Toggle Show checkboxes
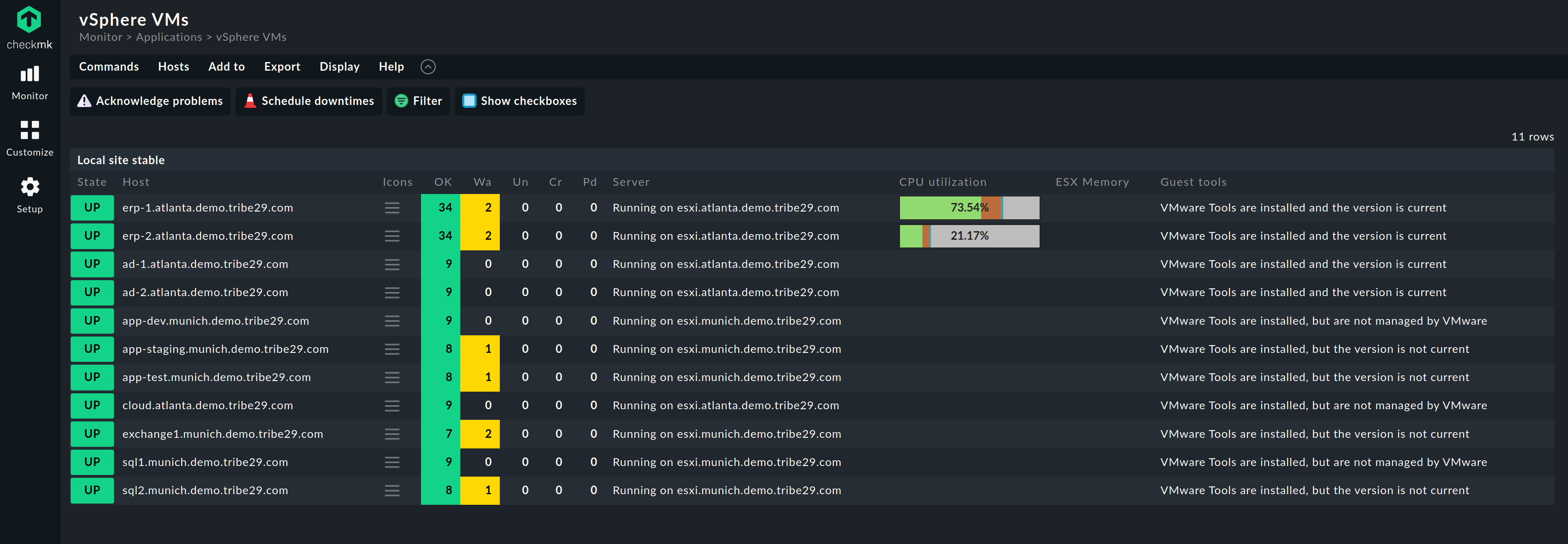Viewport: 1568px width, 544px height. click(519, 101)
